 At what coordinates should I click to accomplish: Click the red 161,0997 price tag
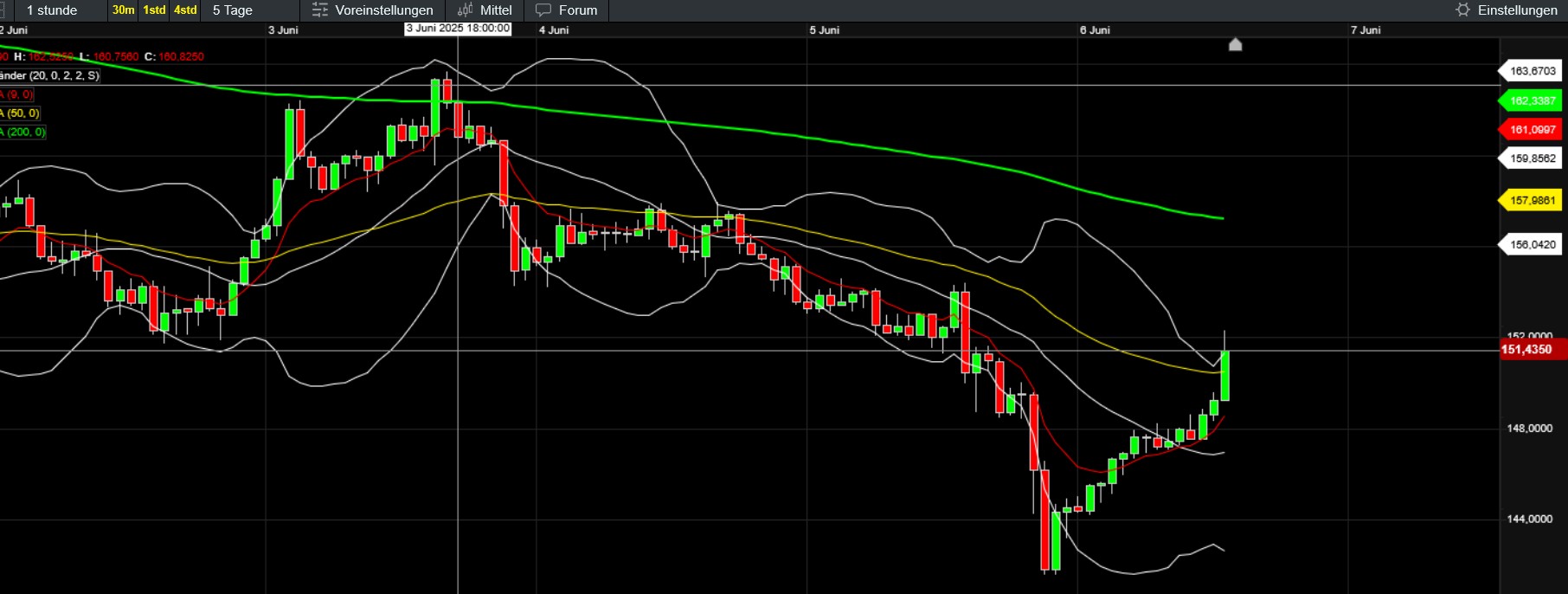1531,130
